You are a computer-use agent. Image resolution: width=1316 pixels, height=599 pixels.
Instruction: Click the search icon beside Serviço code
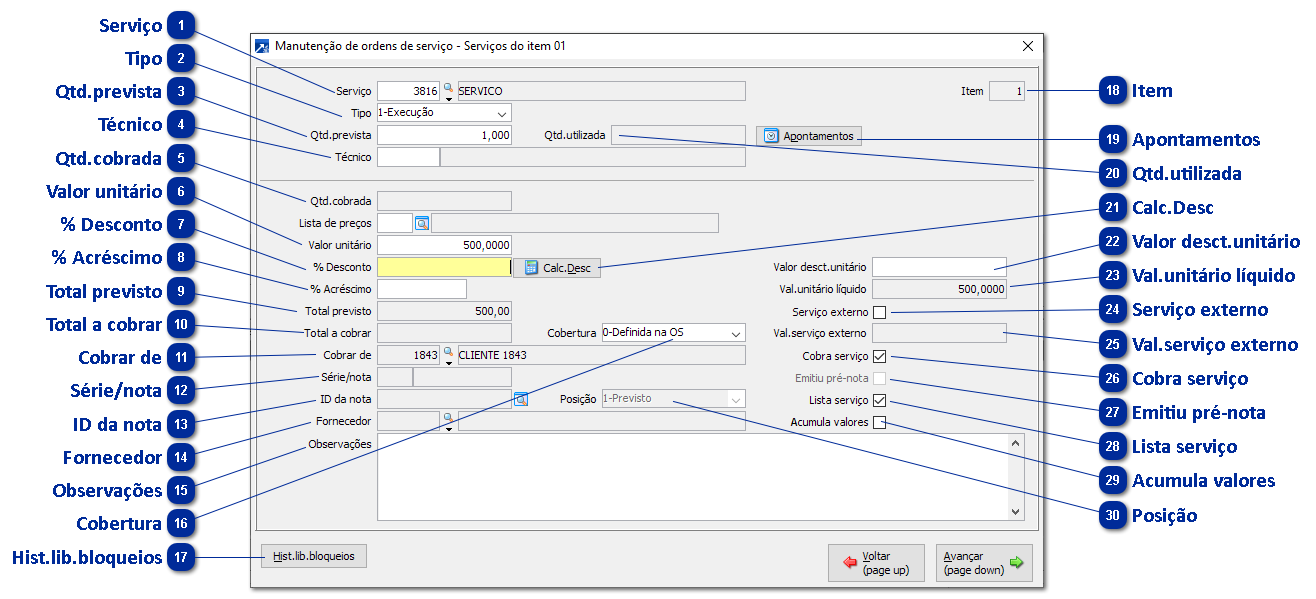[x=449, y=90]
